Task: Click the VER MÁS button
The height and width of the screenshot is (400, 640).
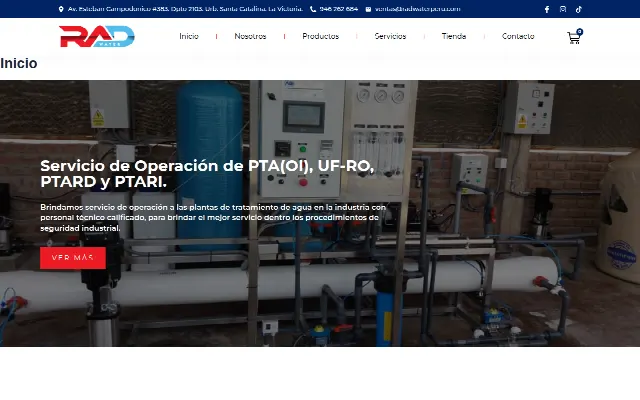Action: click(73, 258)
